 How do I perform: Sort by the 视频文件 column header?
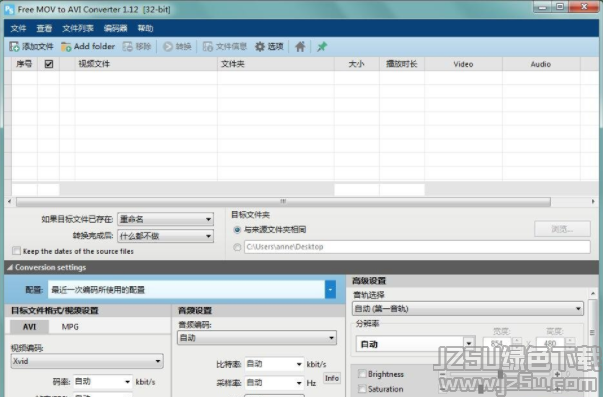pos(146,64)
